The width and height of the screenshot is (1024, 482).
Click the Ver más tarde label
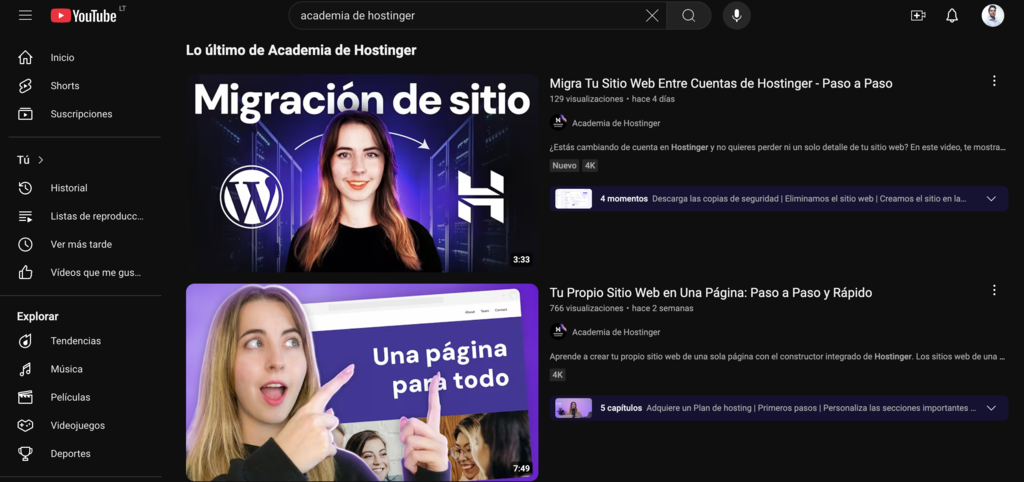pyautogui.click(x=81, y=244)
